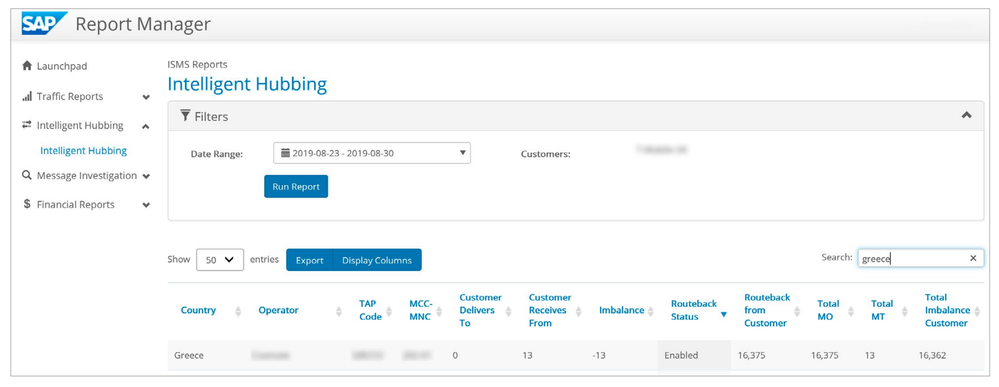The image size is (999, 387).
Task: Click the calendar icon in Date Range
Action: (285, 153)
